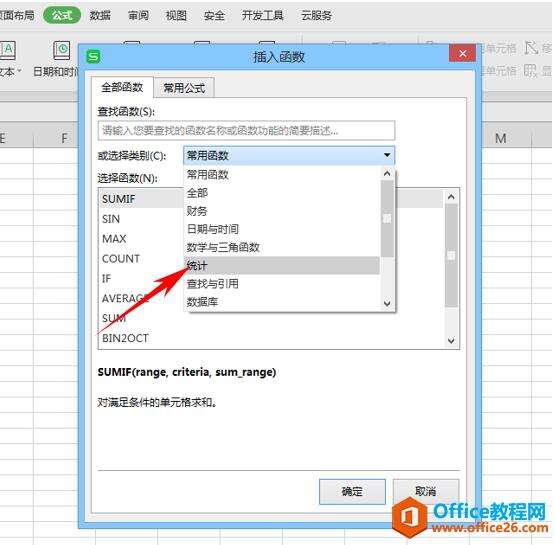Open the 审阅 ribbon tab

click(138, 16)
